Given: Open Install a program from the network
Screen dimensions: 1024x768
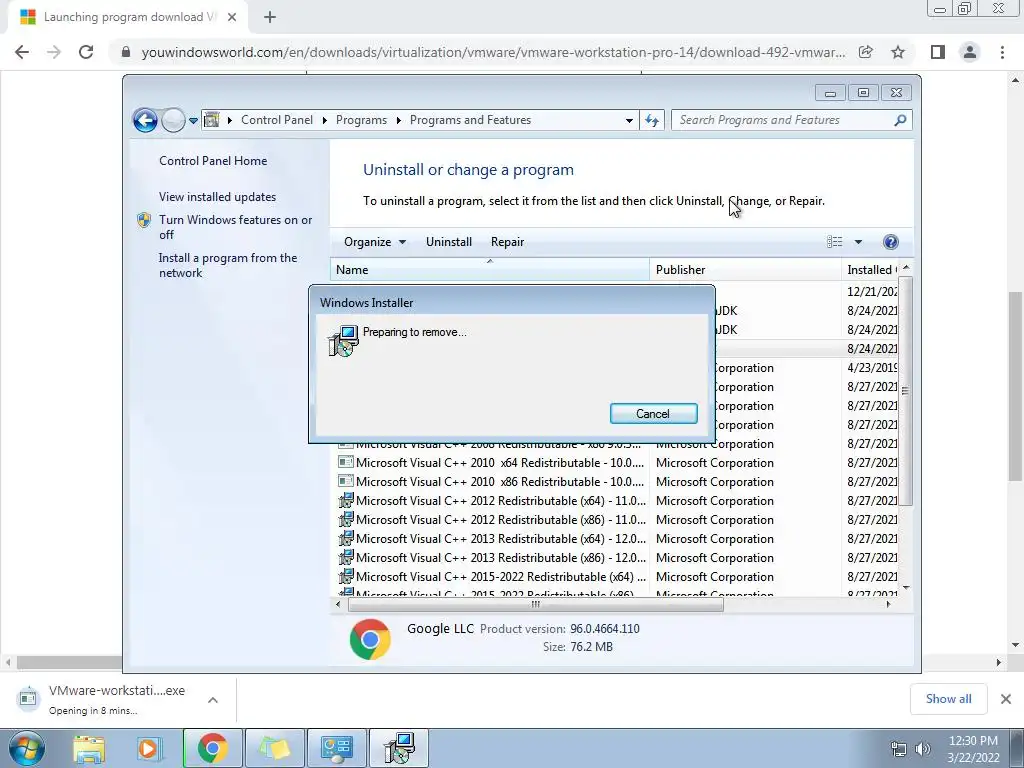Looking at the screenshot, I should (x=228, y=265).
